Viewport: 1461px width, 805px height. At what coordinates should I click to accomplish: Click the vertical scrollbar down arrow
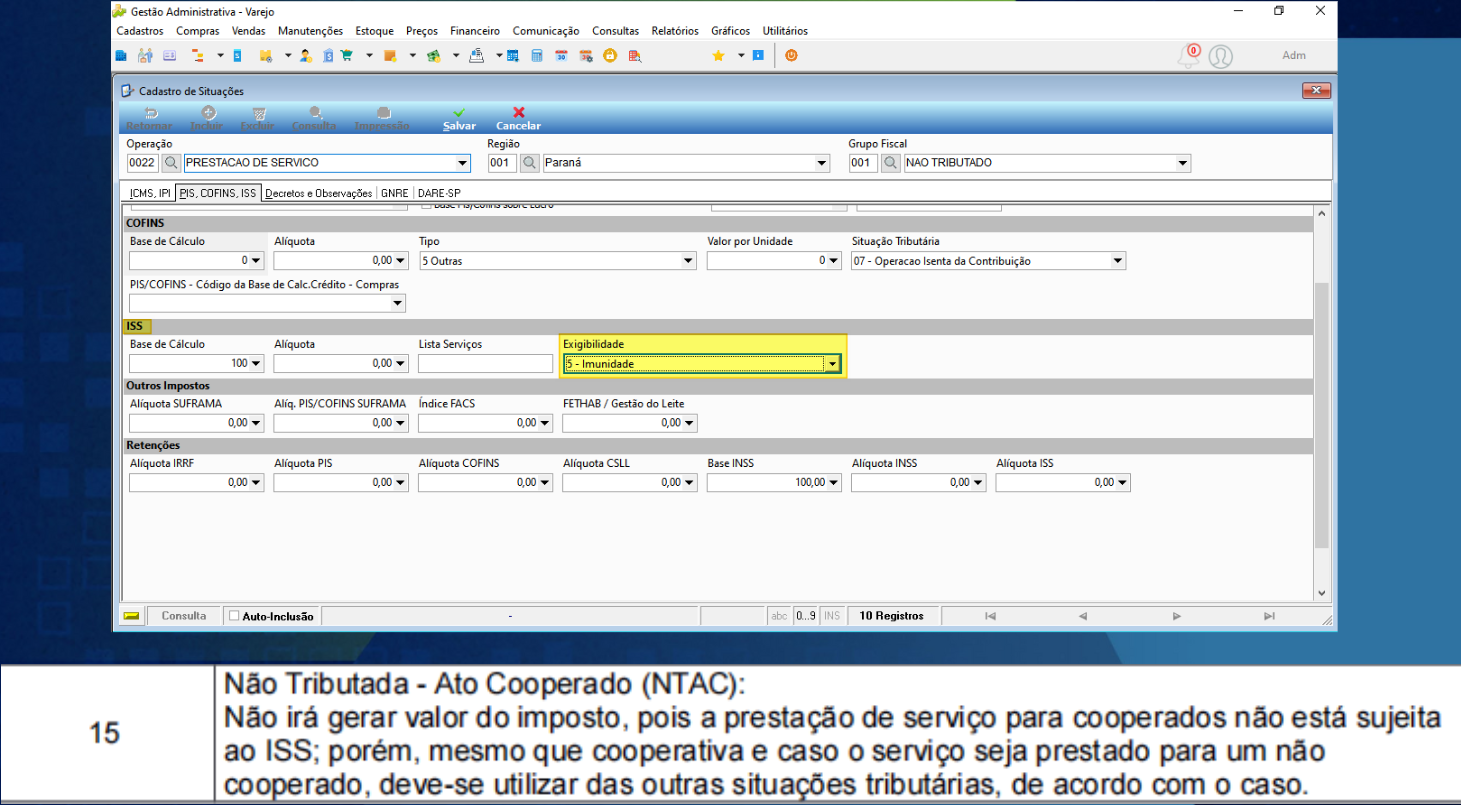coord(1321,593)
